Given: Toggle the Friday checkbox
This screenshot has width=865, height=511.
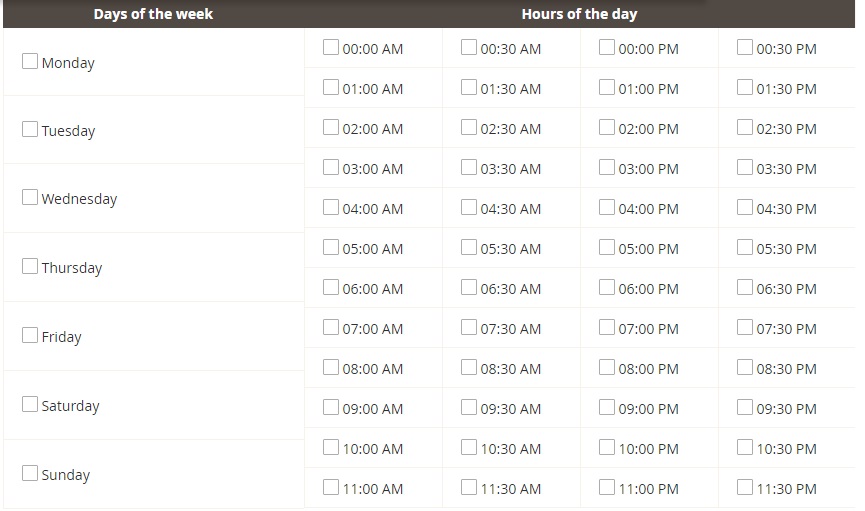Looking at the screenshot, I should (x=30, y=335).
